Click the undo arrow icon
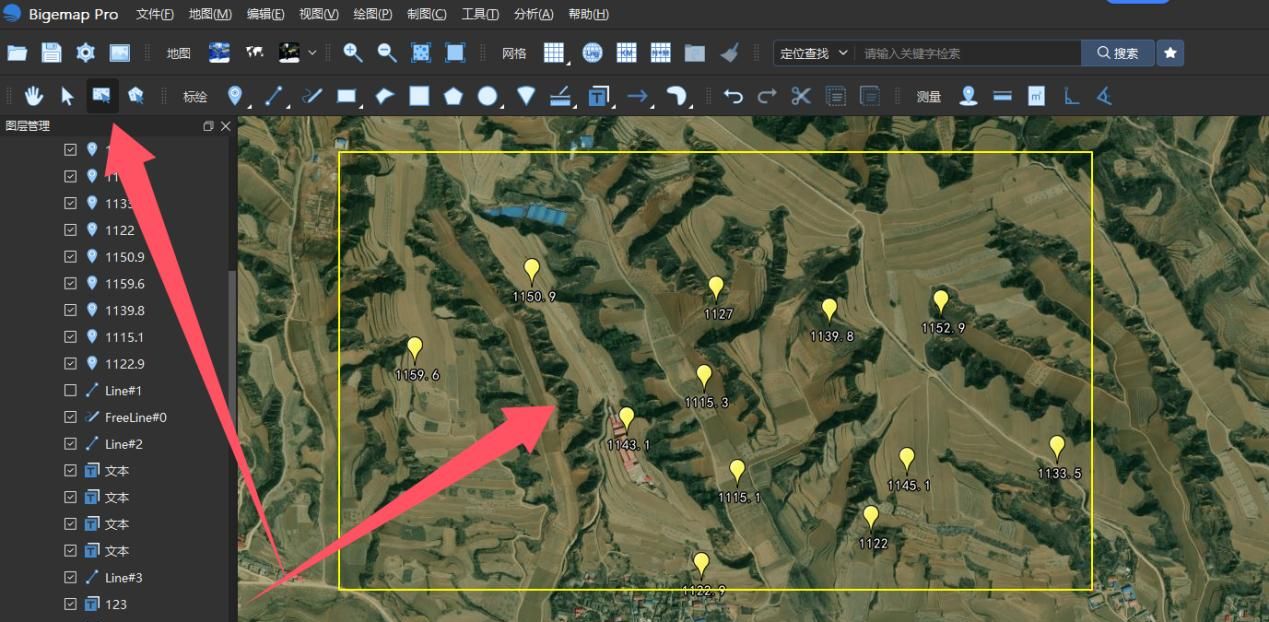The image size is (1269, 622). click(733, 96)
